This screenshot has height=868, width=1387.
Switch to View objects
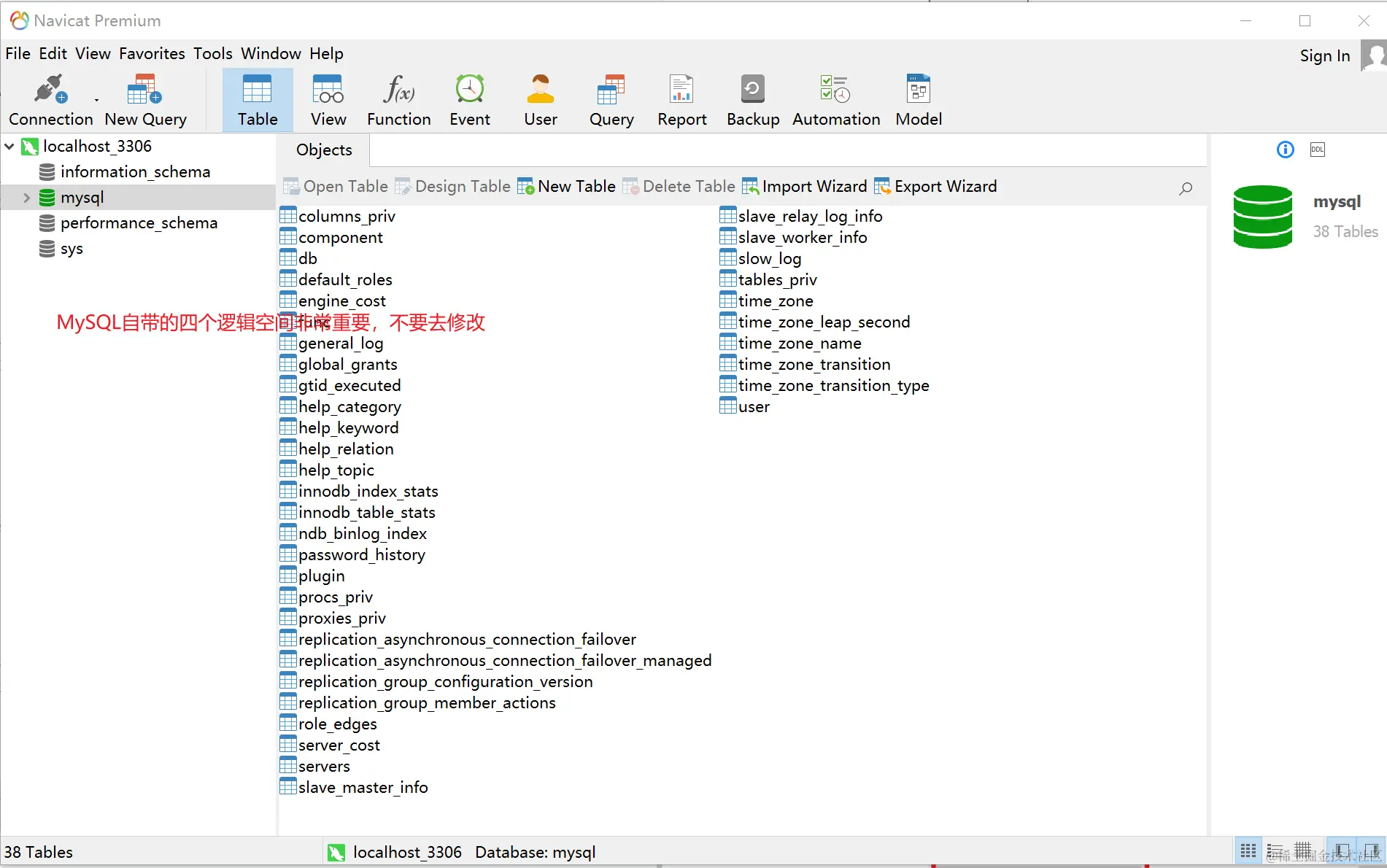pyautogui.click(x=328, y=100)
